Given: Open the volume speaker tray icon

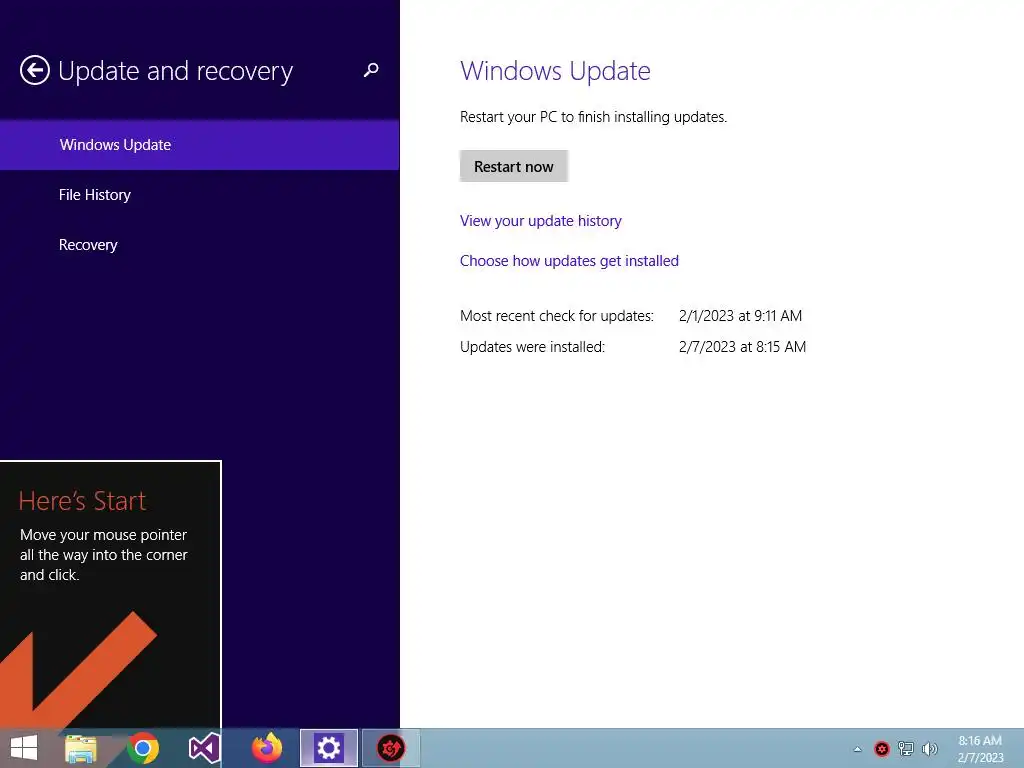Looking at the screenshot, I should tap(929, 749).
